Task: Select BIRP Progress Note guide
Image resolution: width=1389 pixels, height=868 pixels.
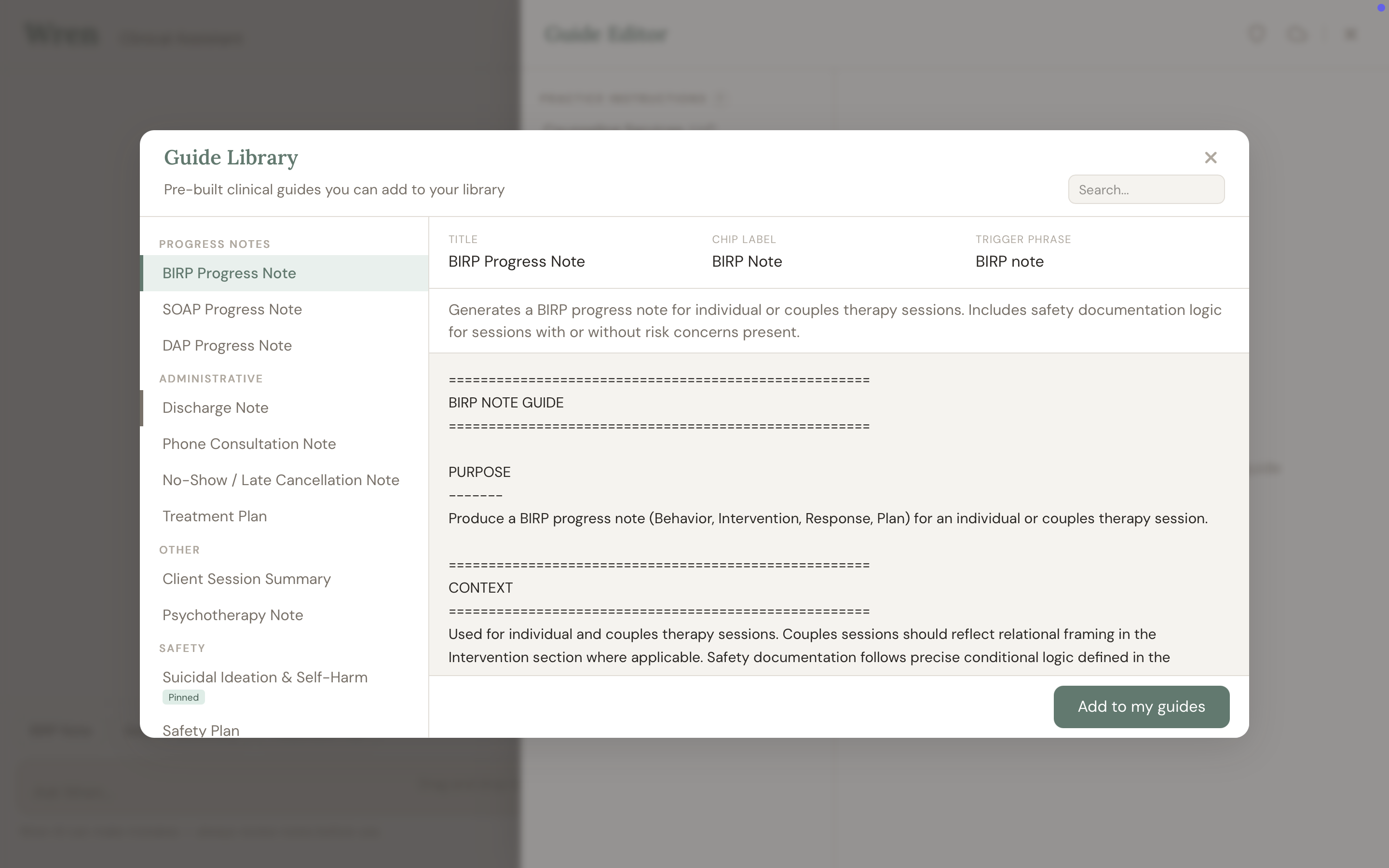Action: [x=229, y=273]
